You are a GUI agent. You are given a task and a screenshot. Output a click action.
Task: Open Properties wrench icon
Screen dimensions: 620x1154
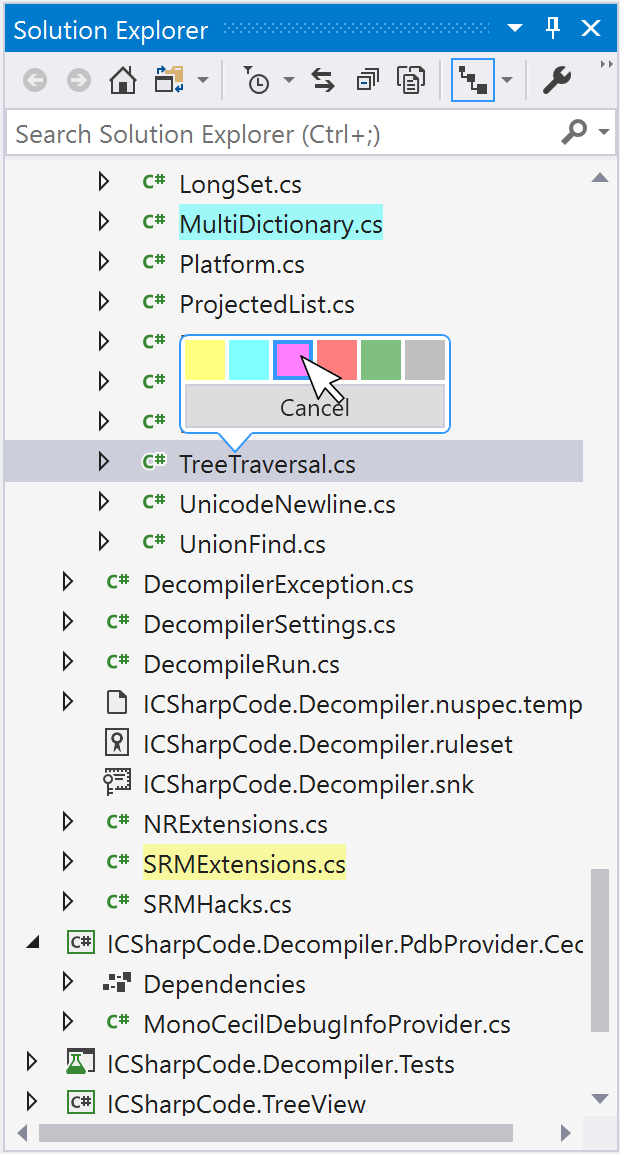(557, 80)
